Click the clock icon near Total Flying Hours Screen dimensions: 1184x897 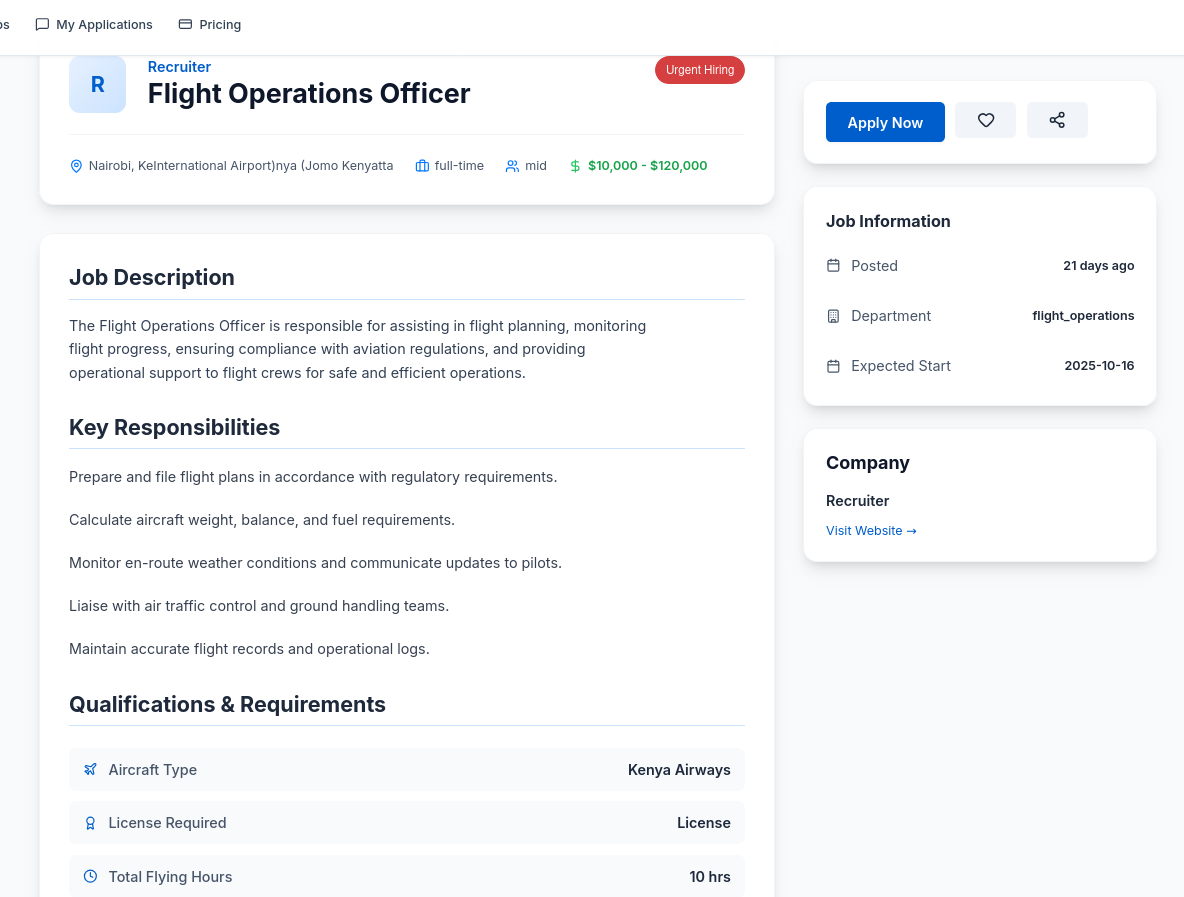[x=90, y=876]
